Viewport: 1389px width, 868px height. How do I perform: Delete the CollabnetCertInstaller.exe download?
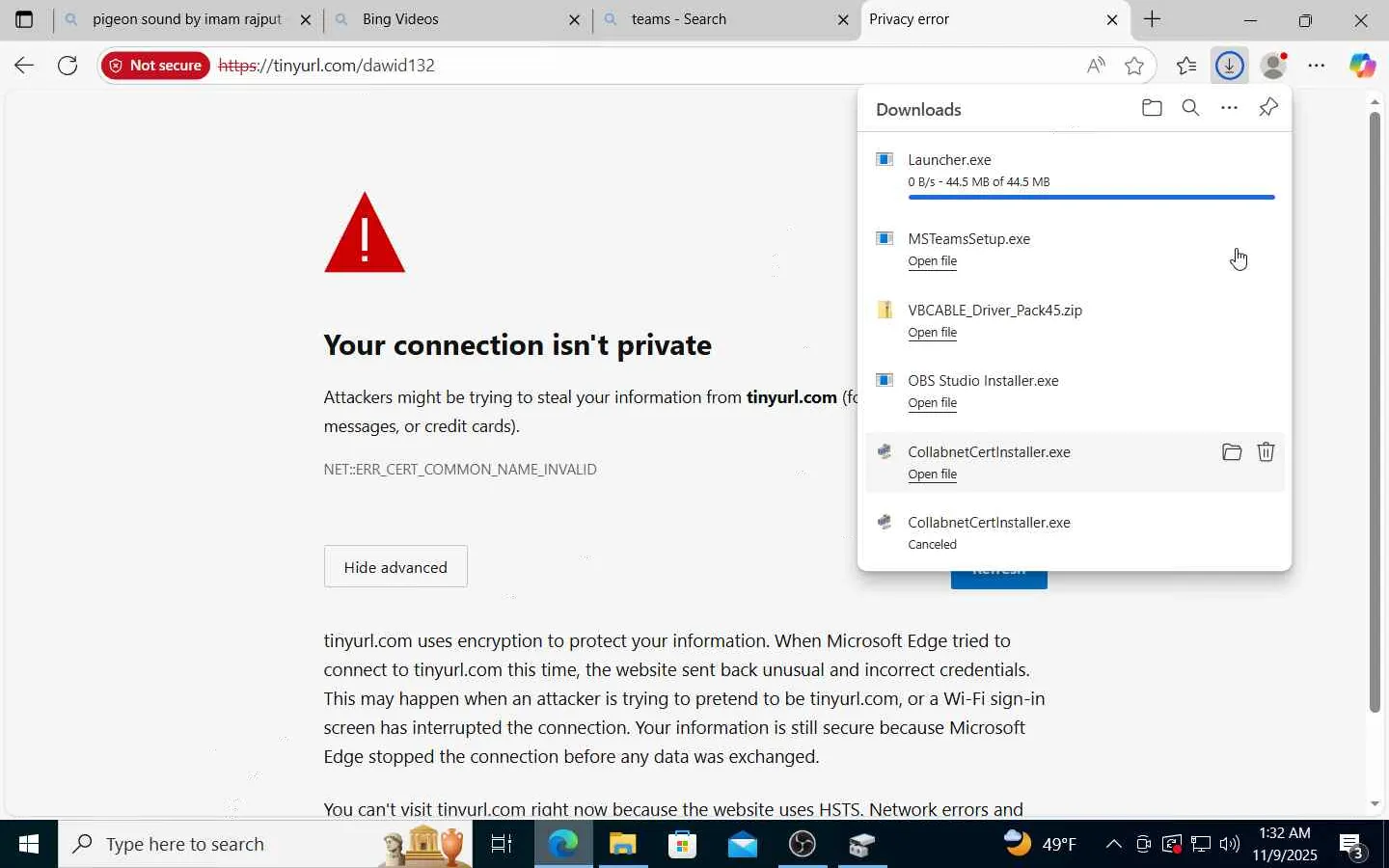pyautogui.click(x=1266, y=451)
